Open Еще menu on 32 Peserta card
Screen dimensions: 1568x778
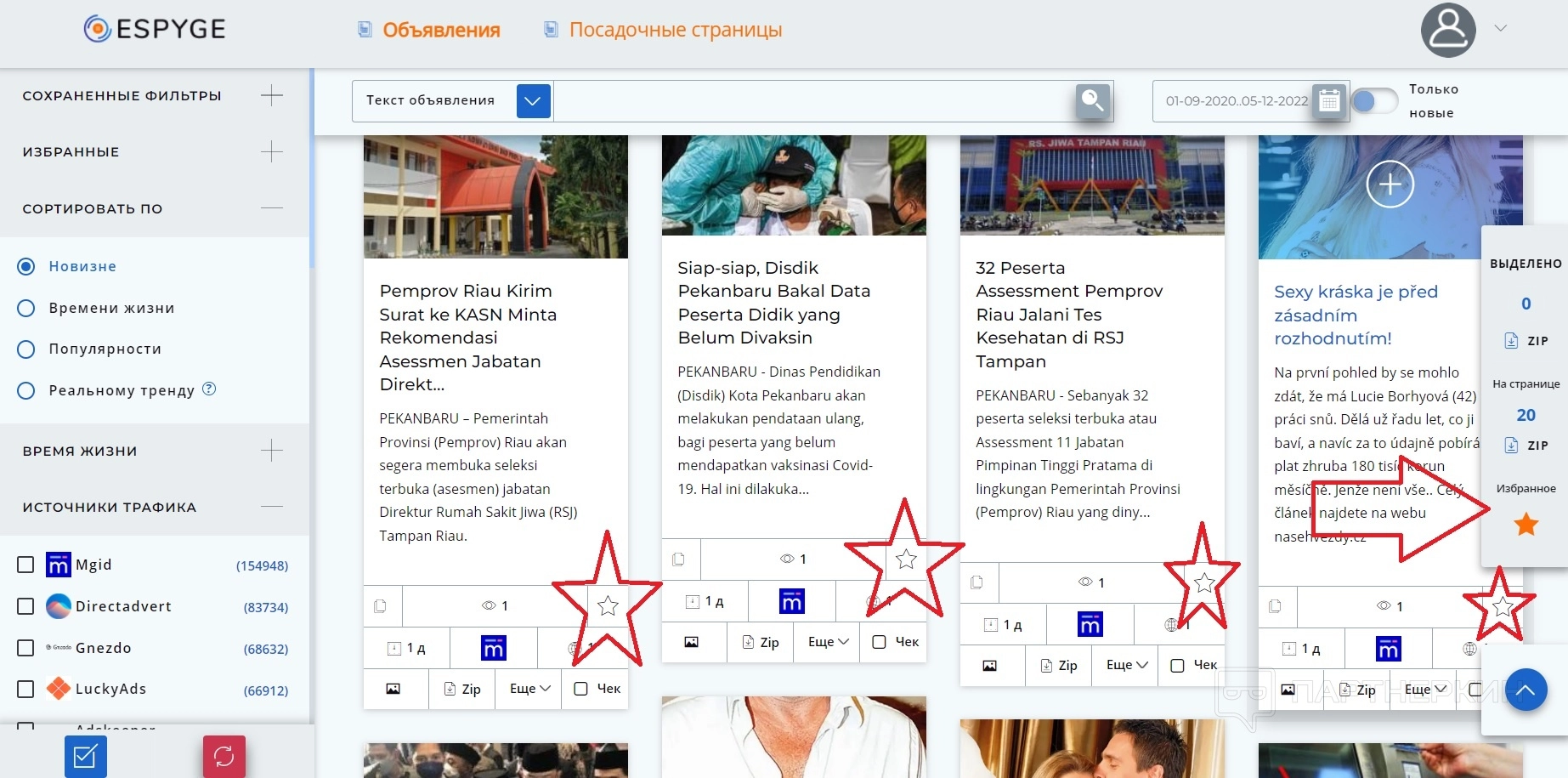click(1127, 665)
